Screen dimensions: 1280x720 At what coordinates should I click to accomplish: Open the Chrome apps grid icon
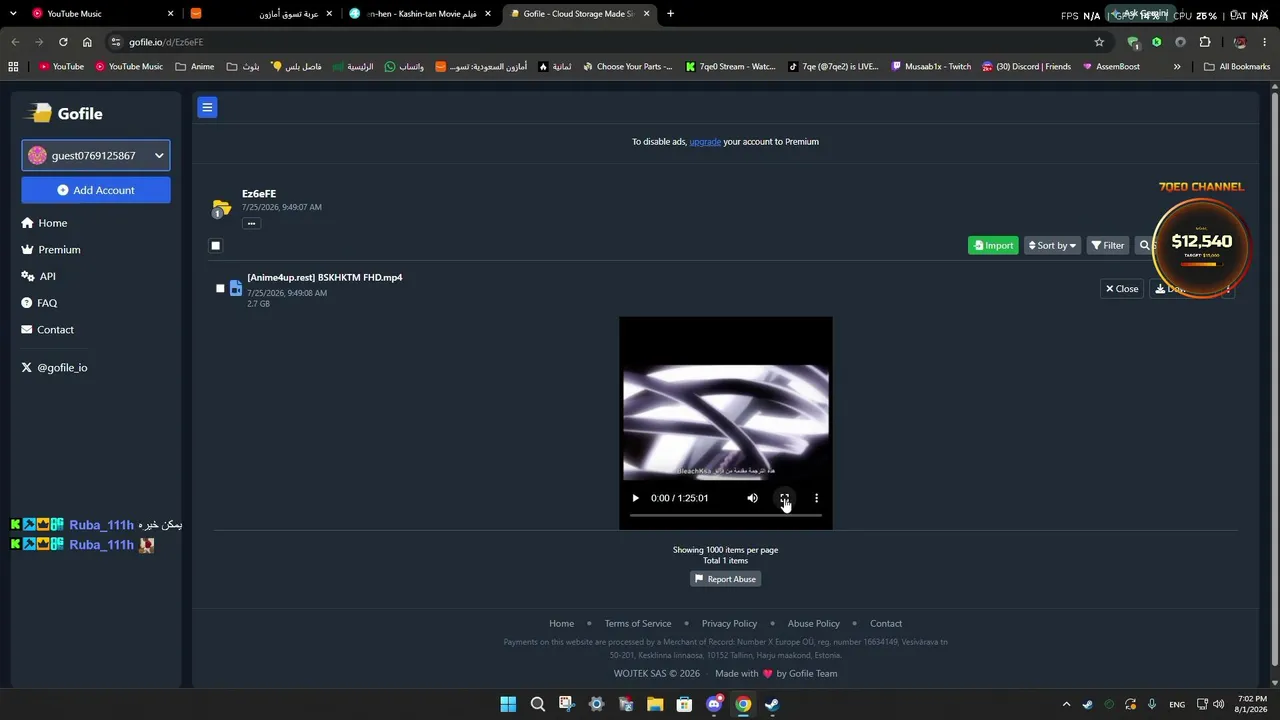click(x=13, y=67)
